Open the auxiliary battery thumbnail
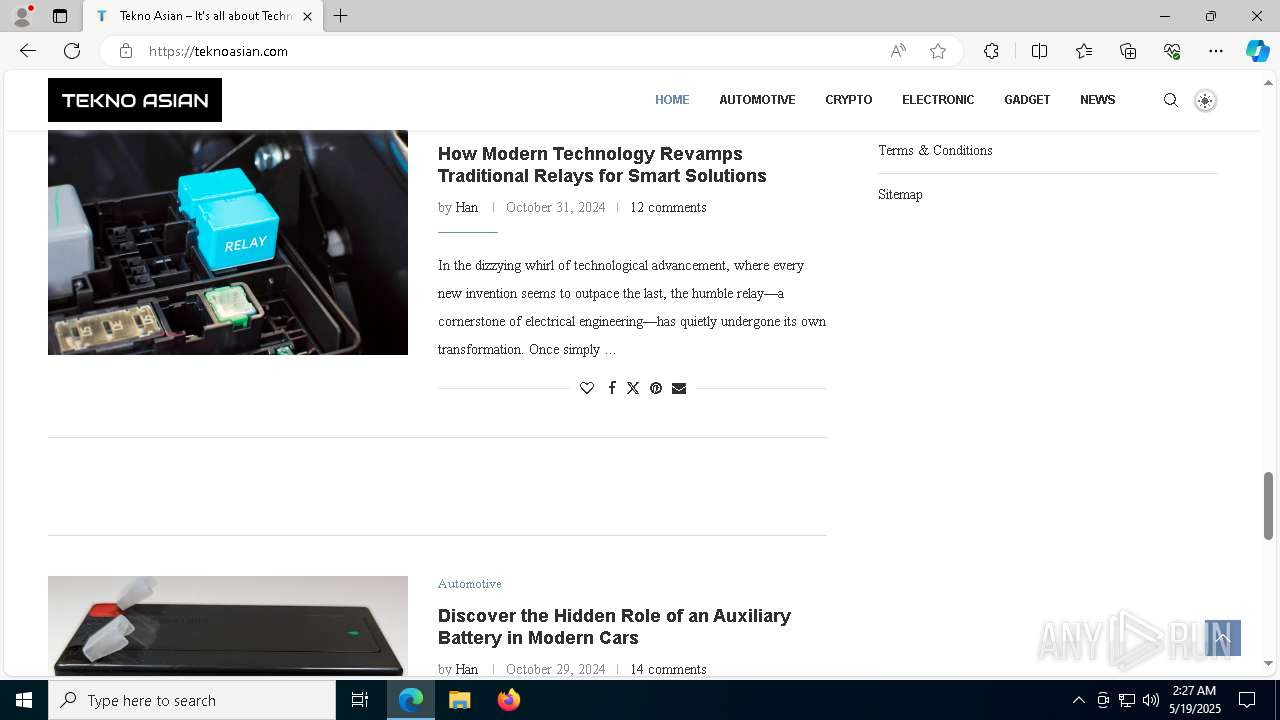 [228, 626]
